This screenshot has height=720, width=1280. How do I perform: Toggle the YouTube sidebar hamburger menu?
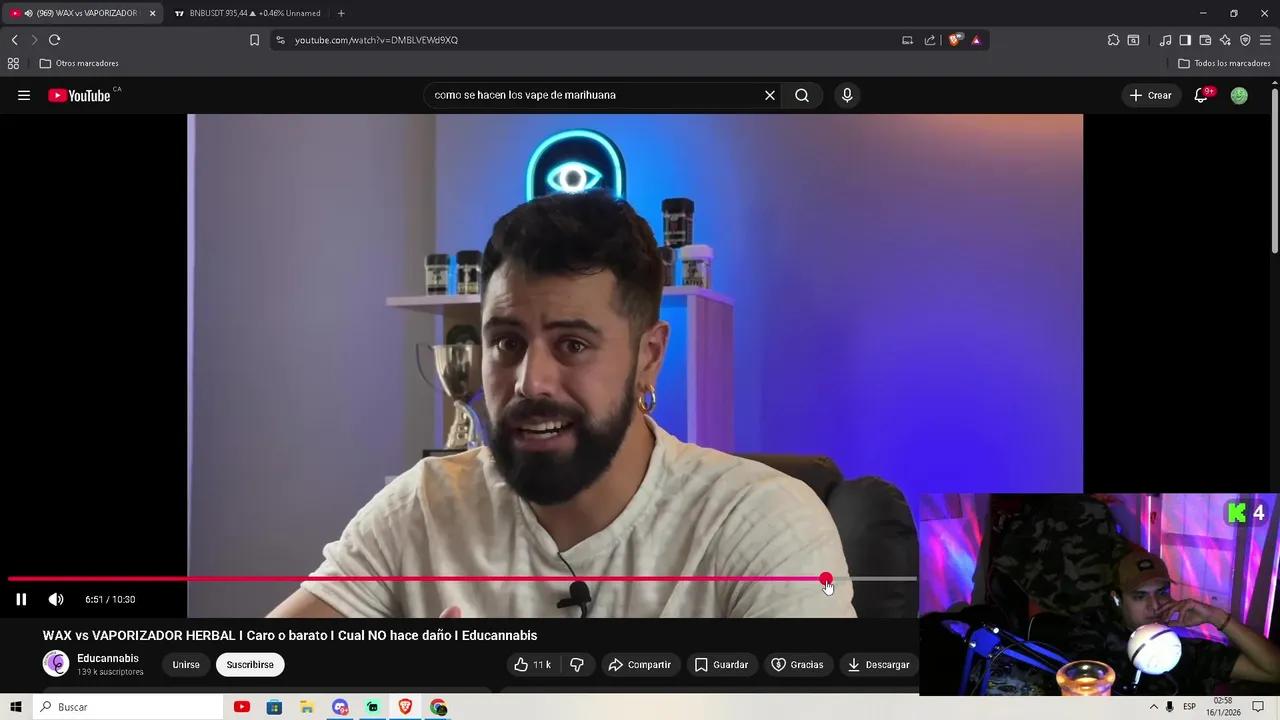pyautogui.click(x=24, y=95)
